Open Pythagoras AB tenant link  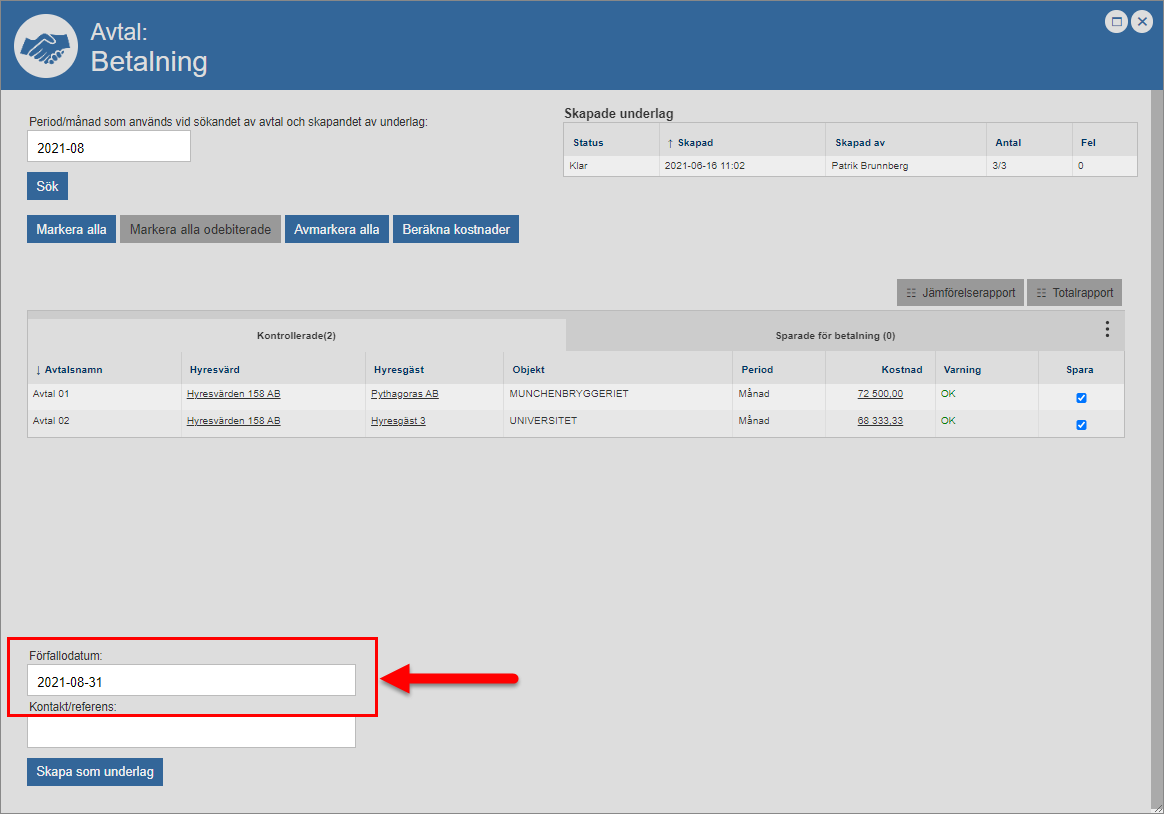[x=404, y=394]
